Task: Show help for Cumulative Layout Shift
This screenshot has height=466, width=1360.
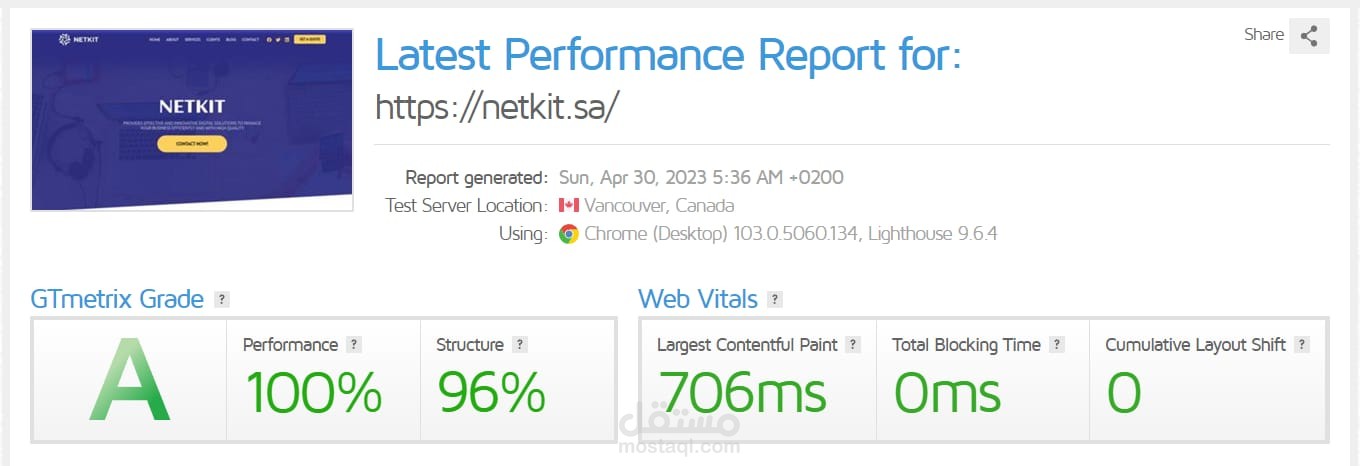Action: (1301, 345)
